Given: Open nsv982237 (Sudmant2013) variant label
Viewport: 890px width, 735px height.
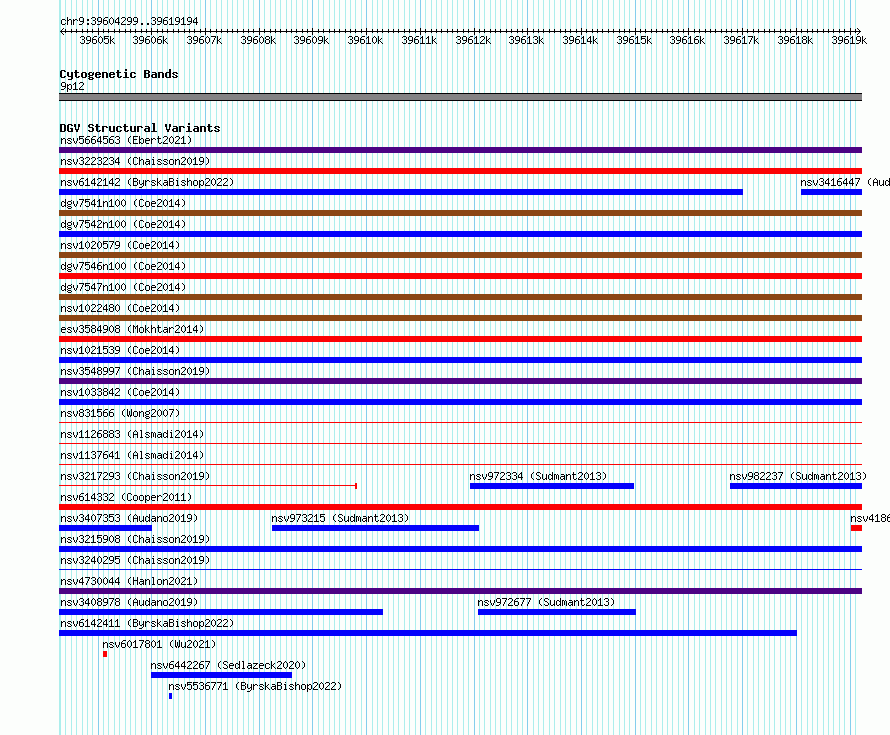Looking at the screenshot, I should click(x=798, y=476).
